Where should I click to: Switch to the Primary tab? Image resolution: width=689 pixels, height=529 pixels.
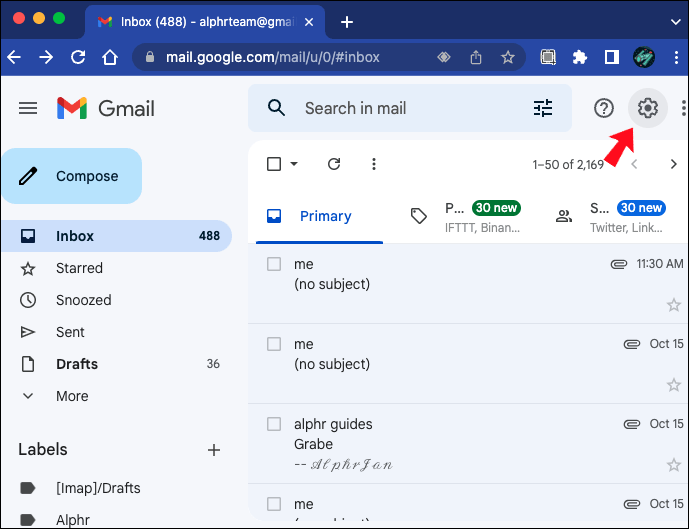(319, 216)
